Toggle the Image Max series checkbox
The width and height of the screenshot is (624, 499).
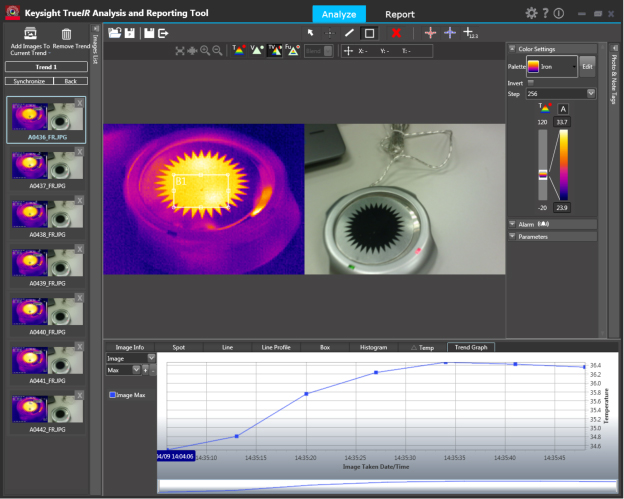click(x=113, y=395)
